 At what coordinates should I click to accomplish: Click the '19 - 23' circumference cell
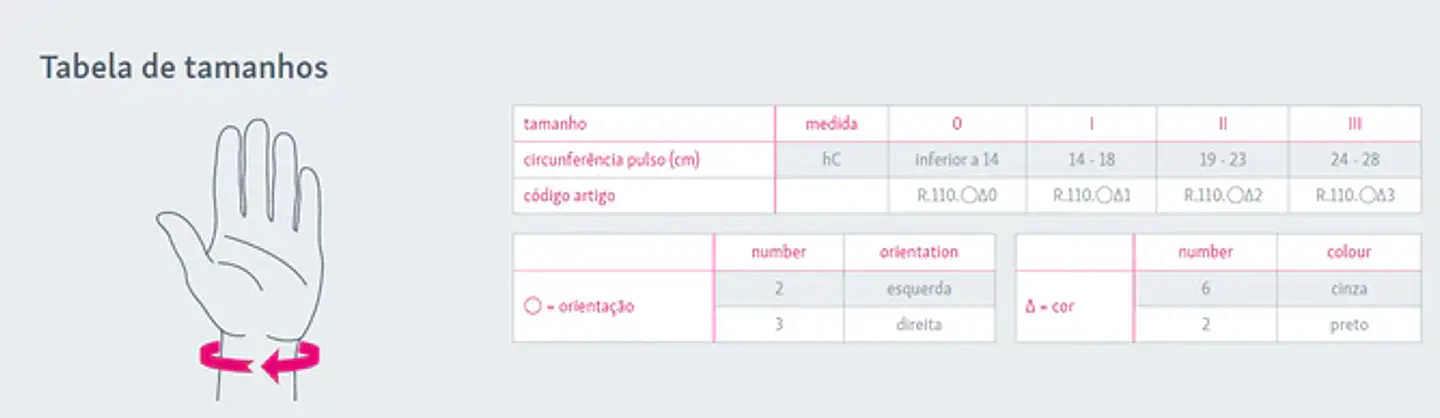click(x=1222, y=160)
